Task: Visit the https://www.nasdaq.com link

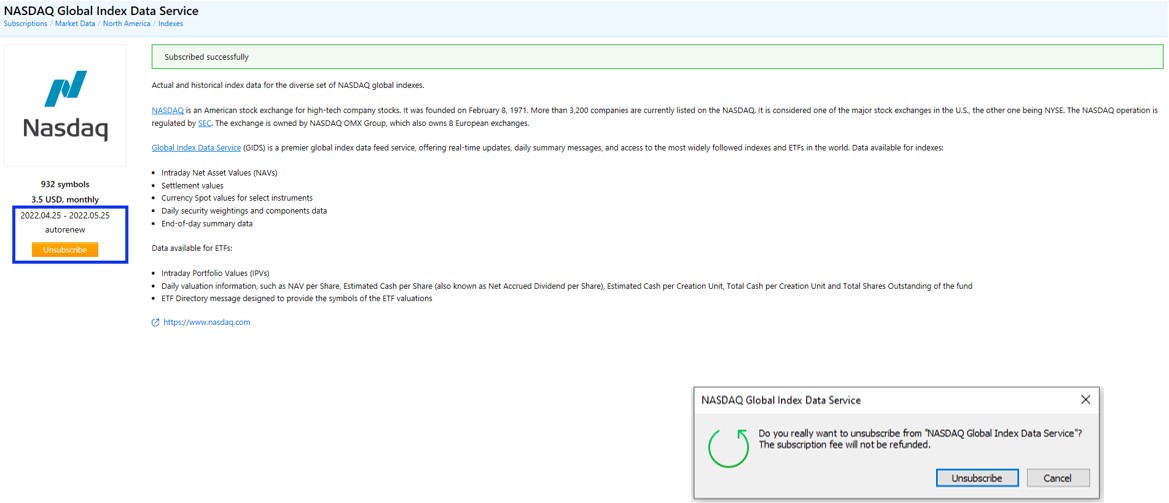Action: (206, 322)
